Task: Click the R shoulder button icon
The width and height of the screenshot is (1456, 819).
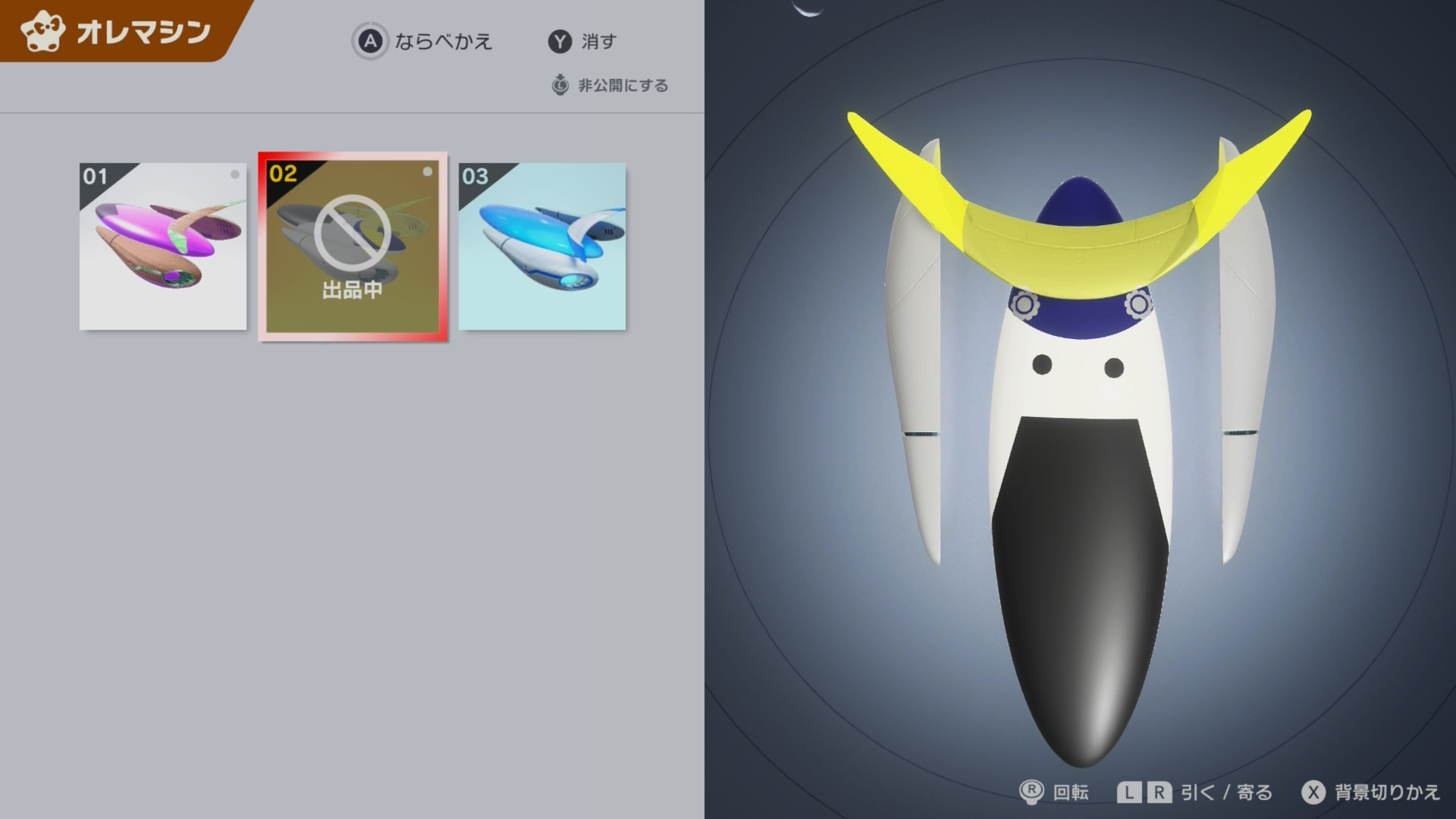Action: [x=1159, y=792]
